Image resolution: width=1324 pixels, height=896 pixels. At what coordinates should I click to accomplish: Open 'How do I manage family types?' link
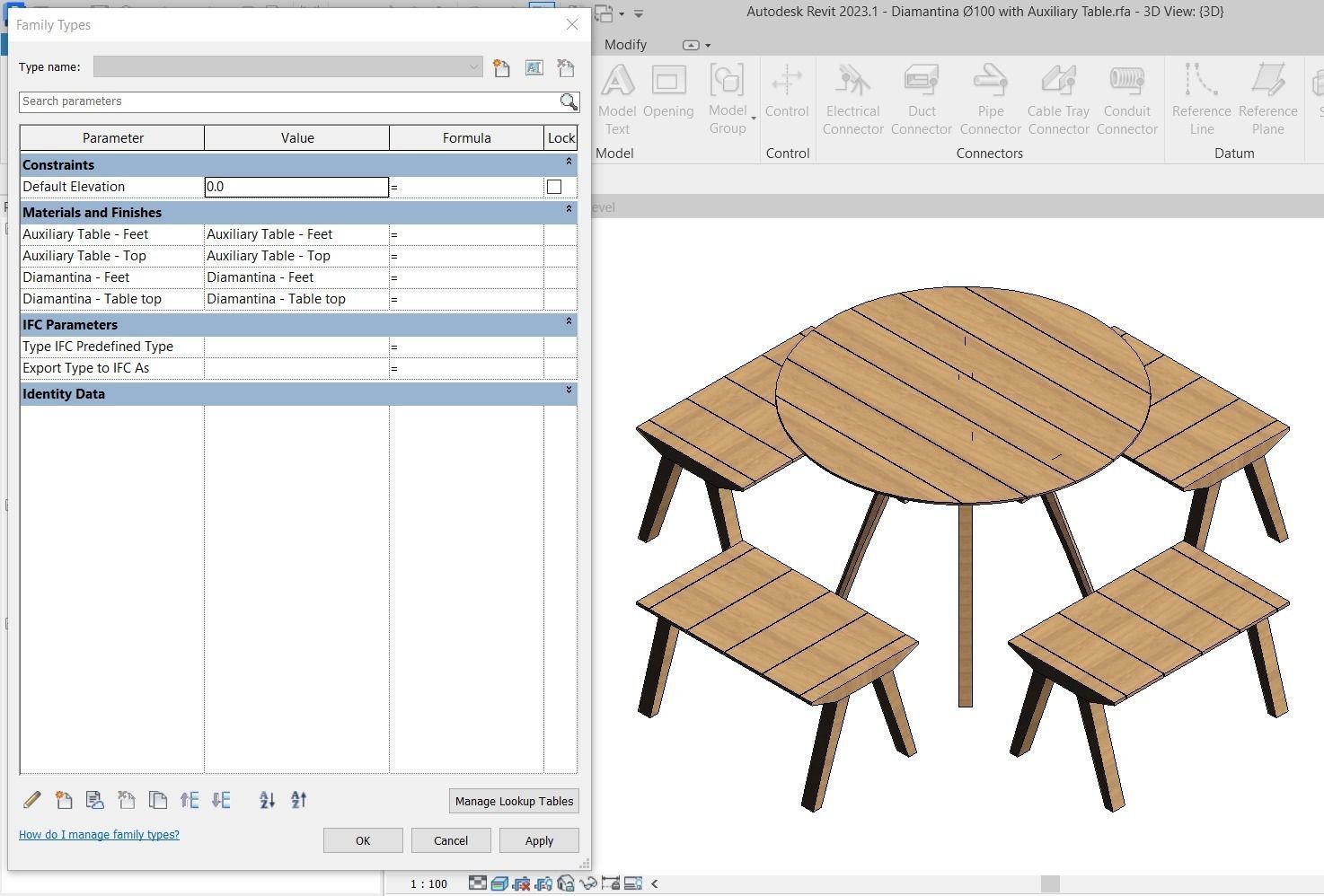point(99,834)
